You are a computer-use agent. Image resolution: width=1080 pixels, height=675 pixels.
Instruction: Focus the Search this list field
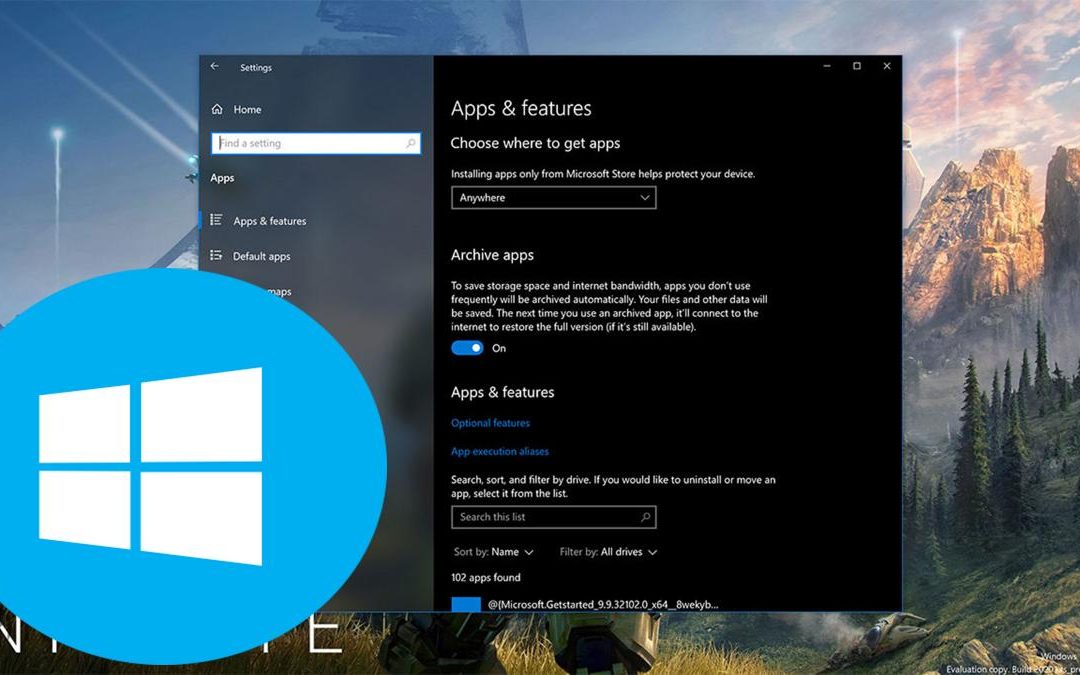point(554,517)
